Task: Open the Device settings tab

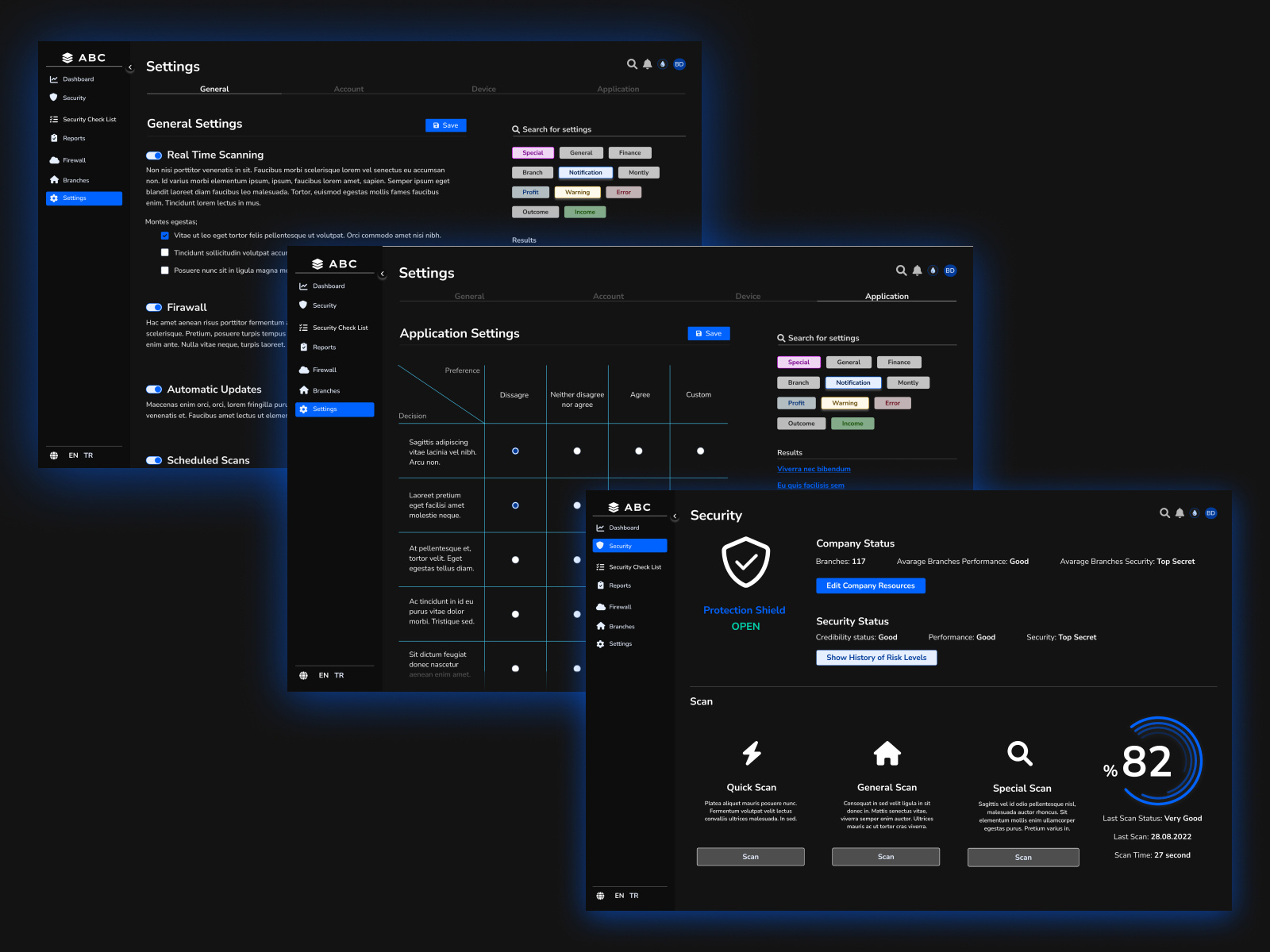Action: coord(483,89)
